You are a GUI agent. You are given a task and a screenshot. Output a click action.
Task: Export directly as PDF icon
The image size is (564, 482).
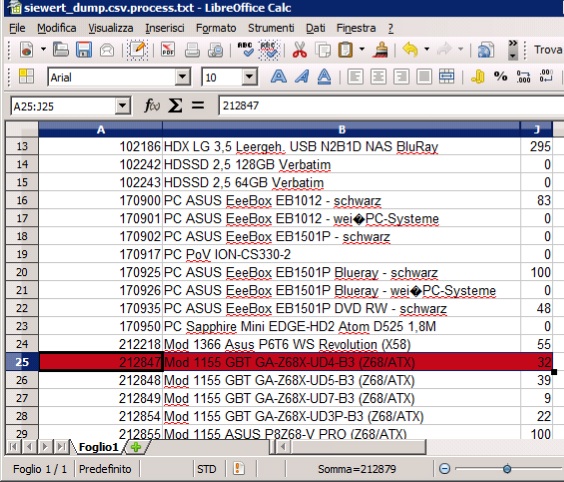pos(168,50)
